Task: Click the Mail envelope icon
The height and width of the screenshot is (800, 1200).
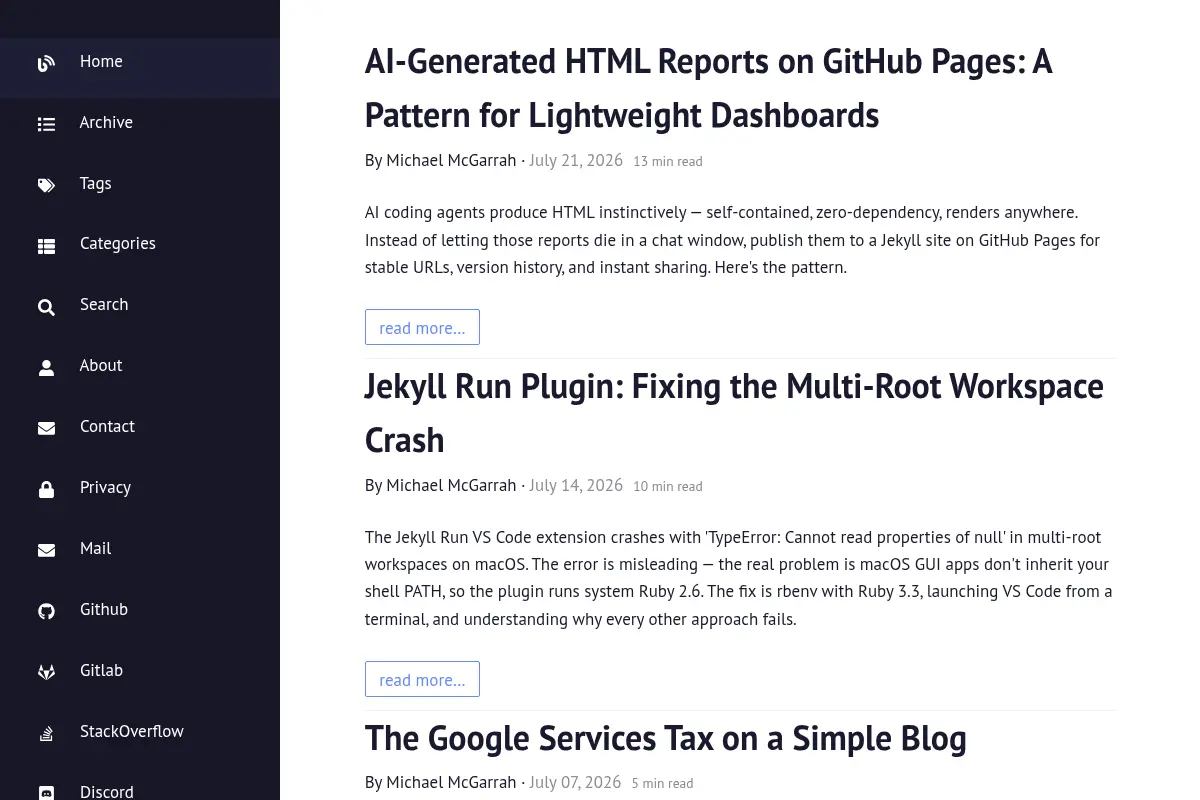Action: pos(46,551)
